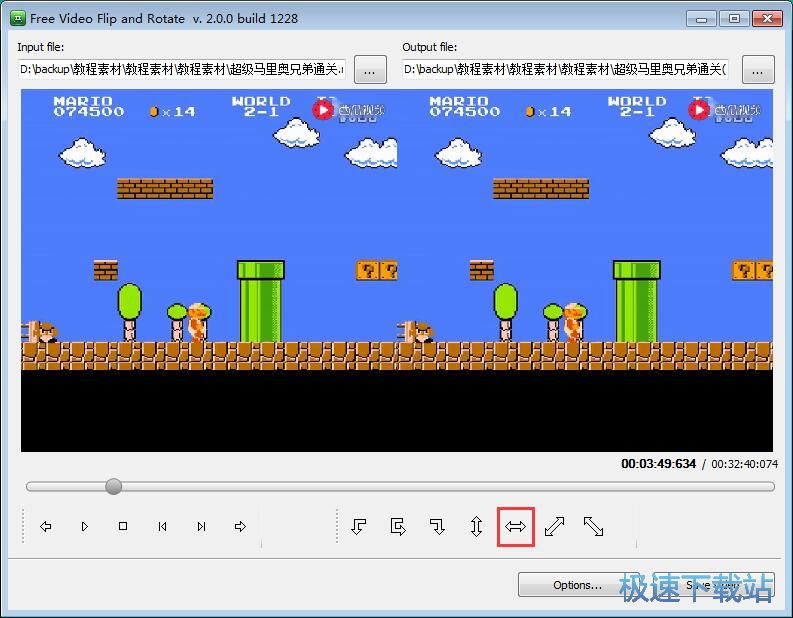The width and height of the screenshot is (793, 618).
Task: Apply the diagonal flip pointing up-right
Action: coord(554,526)
